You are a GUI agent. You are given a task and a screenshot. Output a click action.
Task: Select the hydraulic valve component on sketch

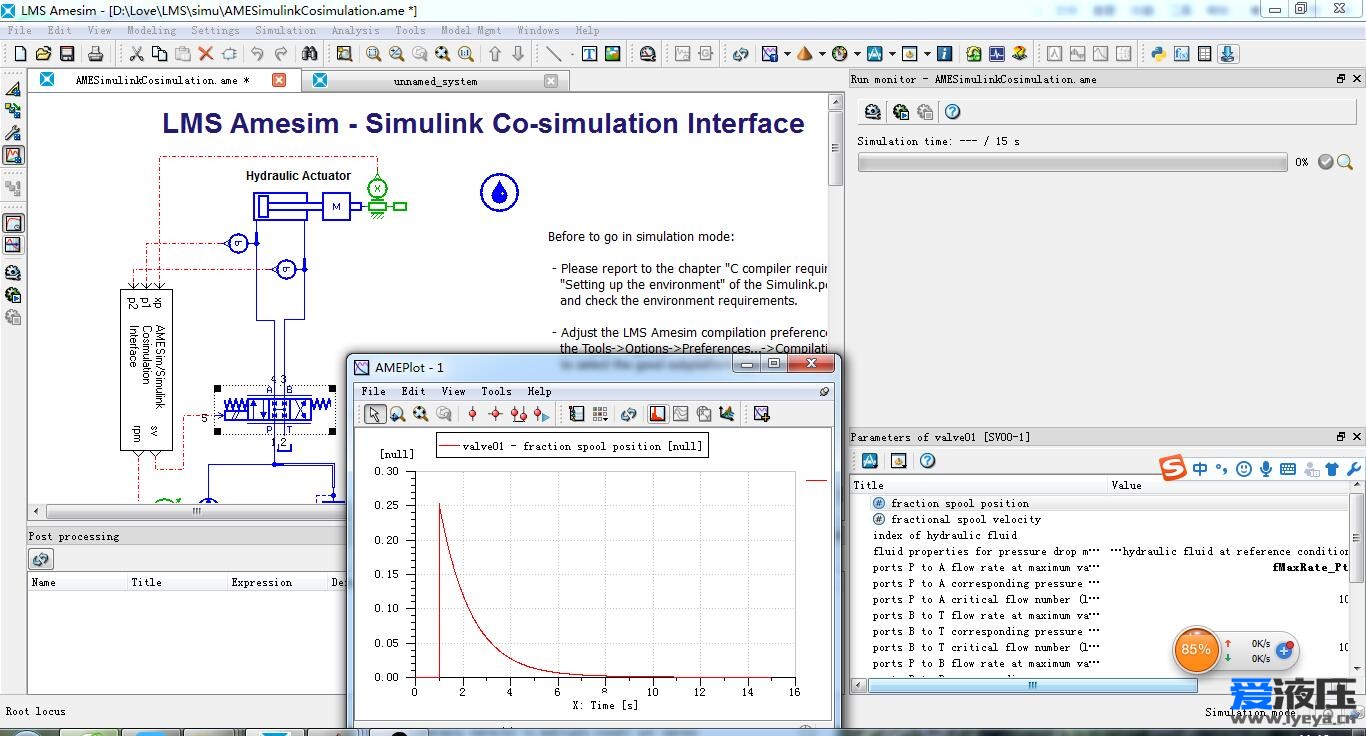click(276, 409)
